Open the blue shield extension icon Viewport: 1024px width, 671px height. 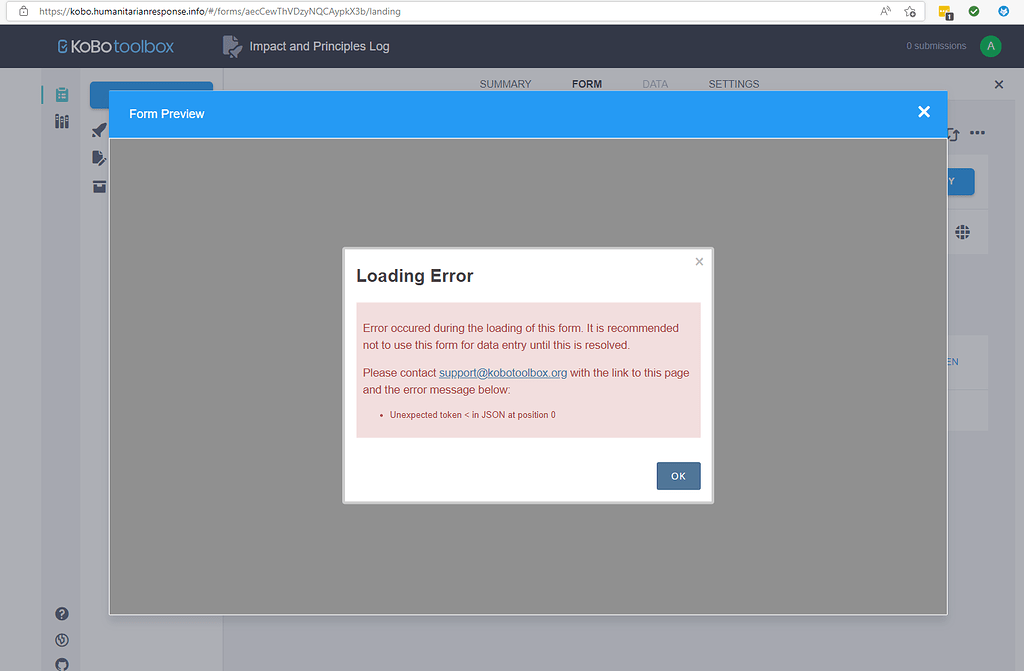(1003, 11)
